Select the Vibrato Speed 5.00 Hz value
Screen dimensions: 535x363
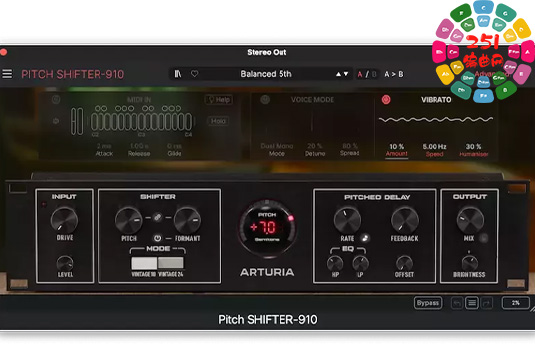pos(434,146)
